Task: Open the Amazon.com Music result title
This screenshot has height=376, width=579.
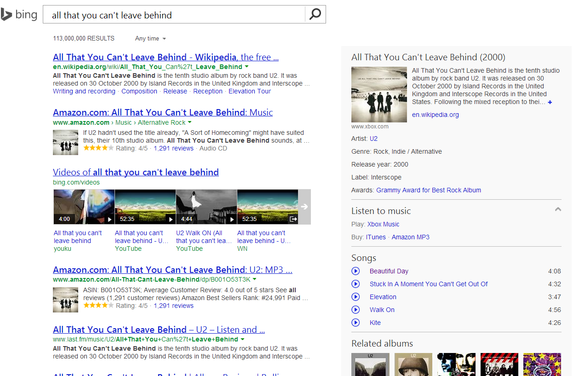Action: tap(163, 113)
